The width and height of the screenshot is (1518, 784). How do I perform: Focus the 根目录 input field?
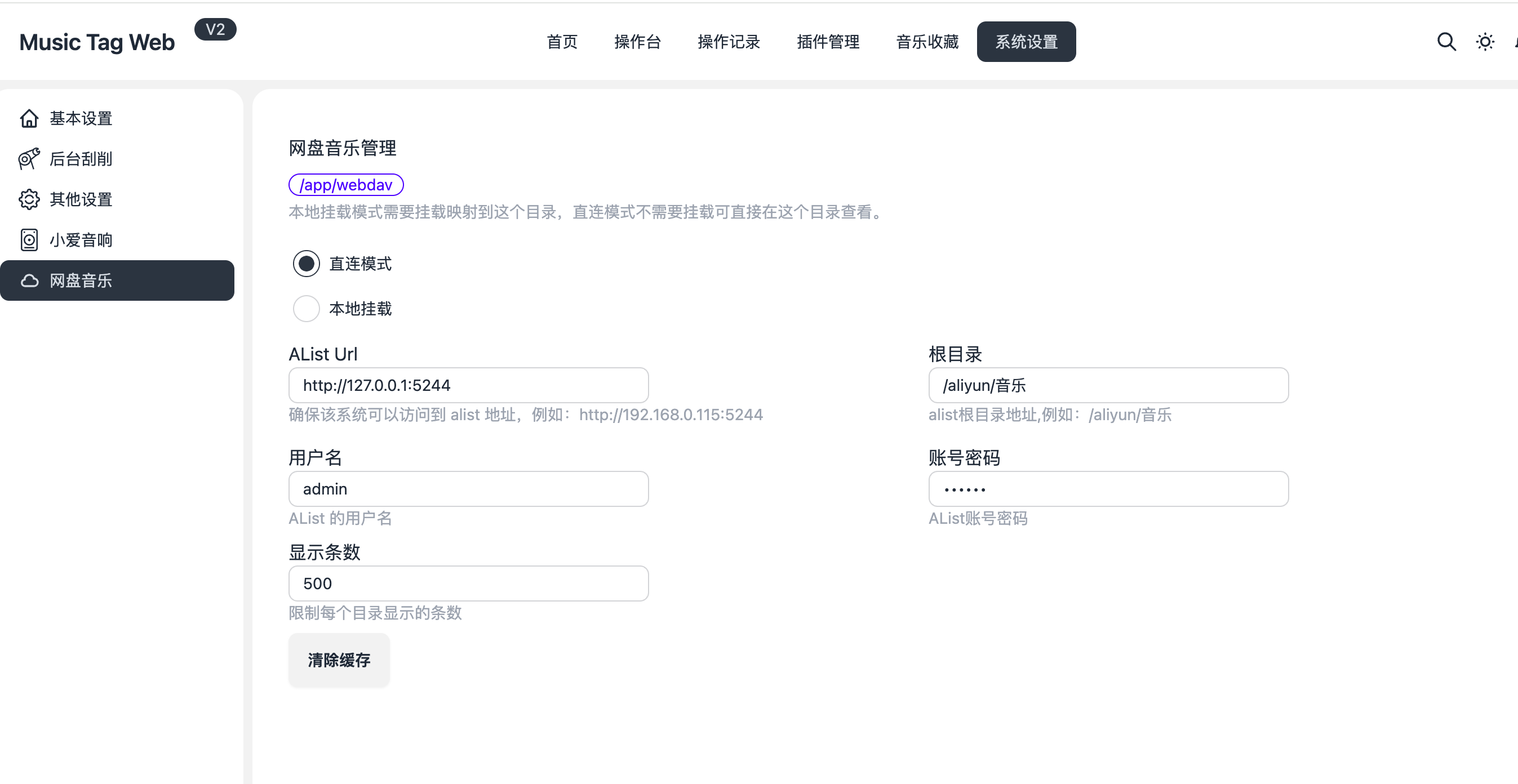coord(1108,385)
